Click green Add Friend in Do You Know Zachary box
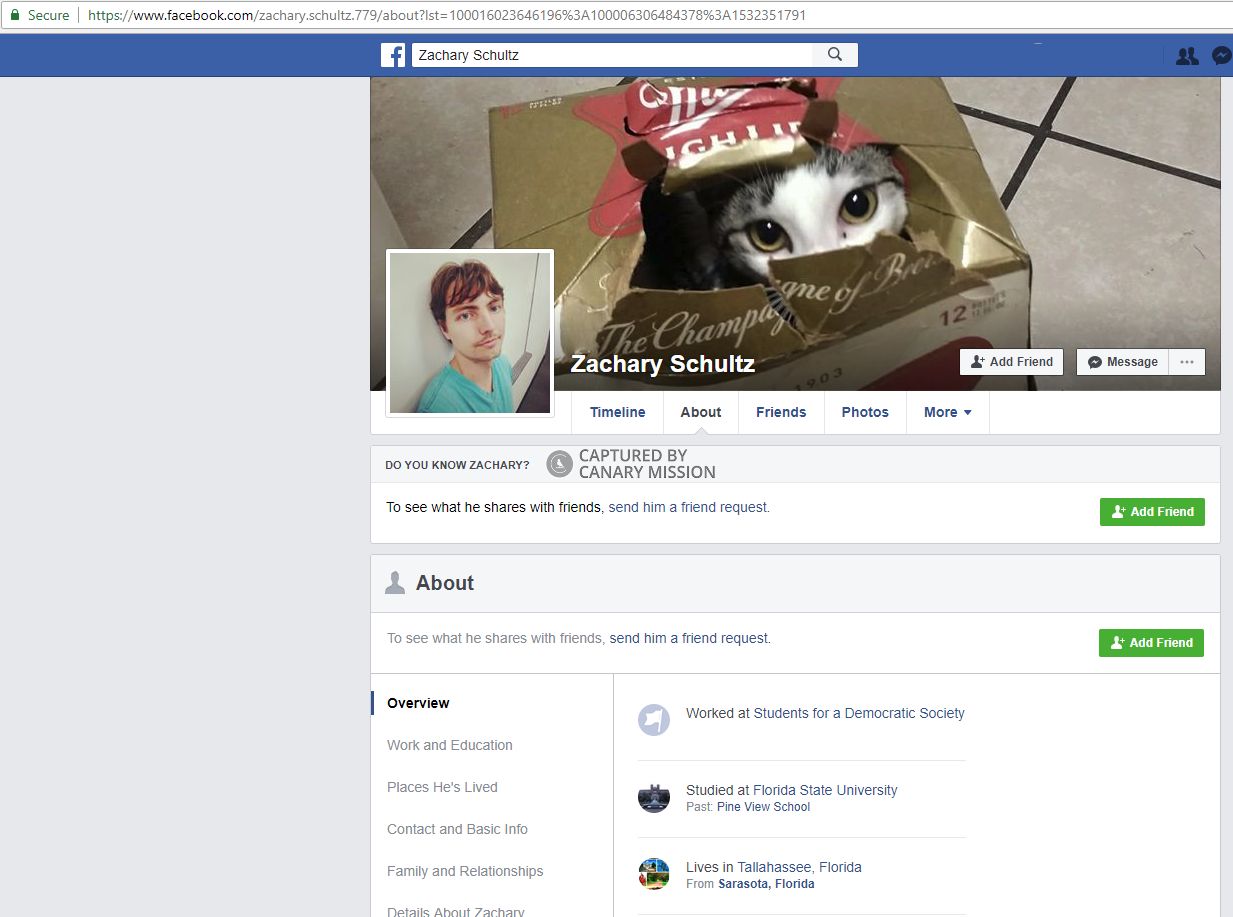Screen dimensions: 1233x917 point(1152,511)
